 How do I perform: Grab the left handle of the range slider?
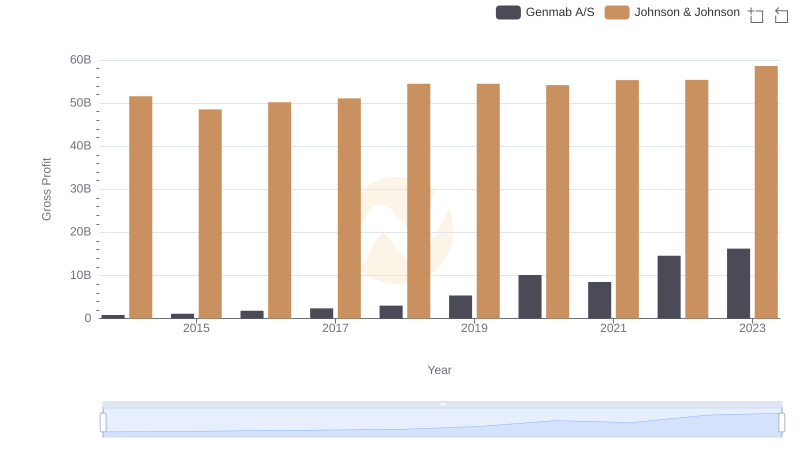pos(103,423)
